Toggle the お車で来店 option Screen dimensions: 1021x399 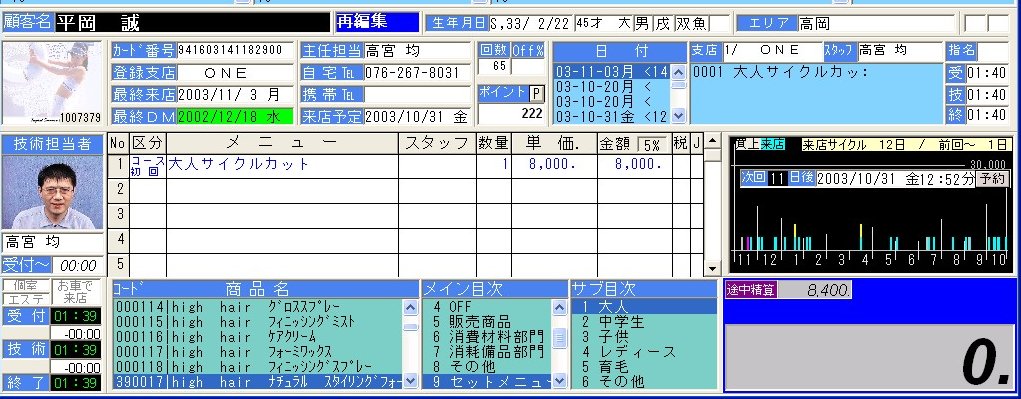point(76,293)
